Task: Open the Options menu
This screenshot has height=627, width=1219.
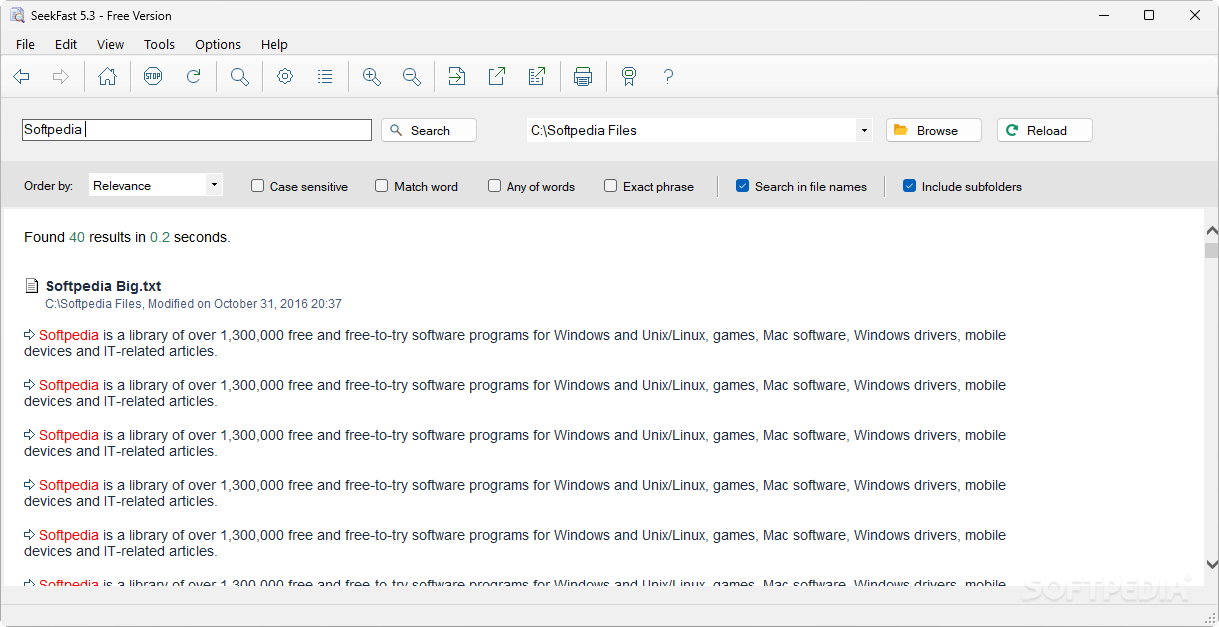Action: tap(218, 44)
